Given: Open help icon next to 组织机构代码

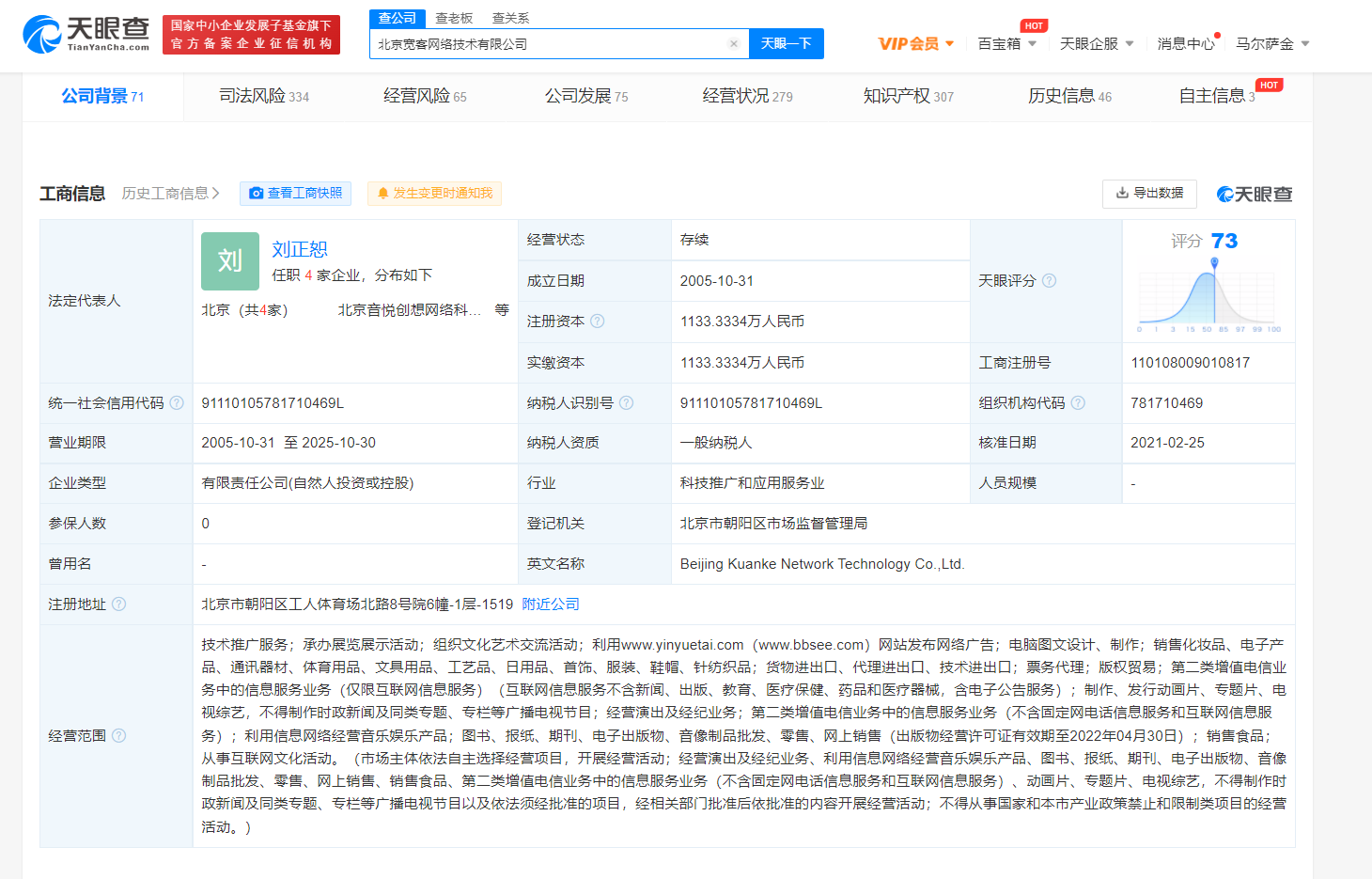Looking at the screenshot, I should [1078, 403].
